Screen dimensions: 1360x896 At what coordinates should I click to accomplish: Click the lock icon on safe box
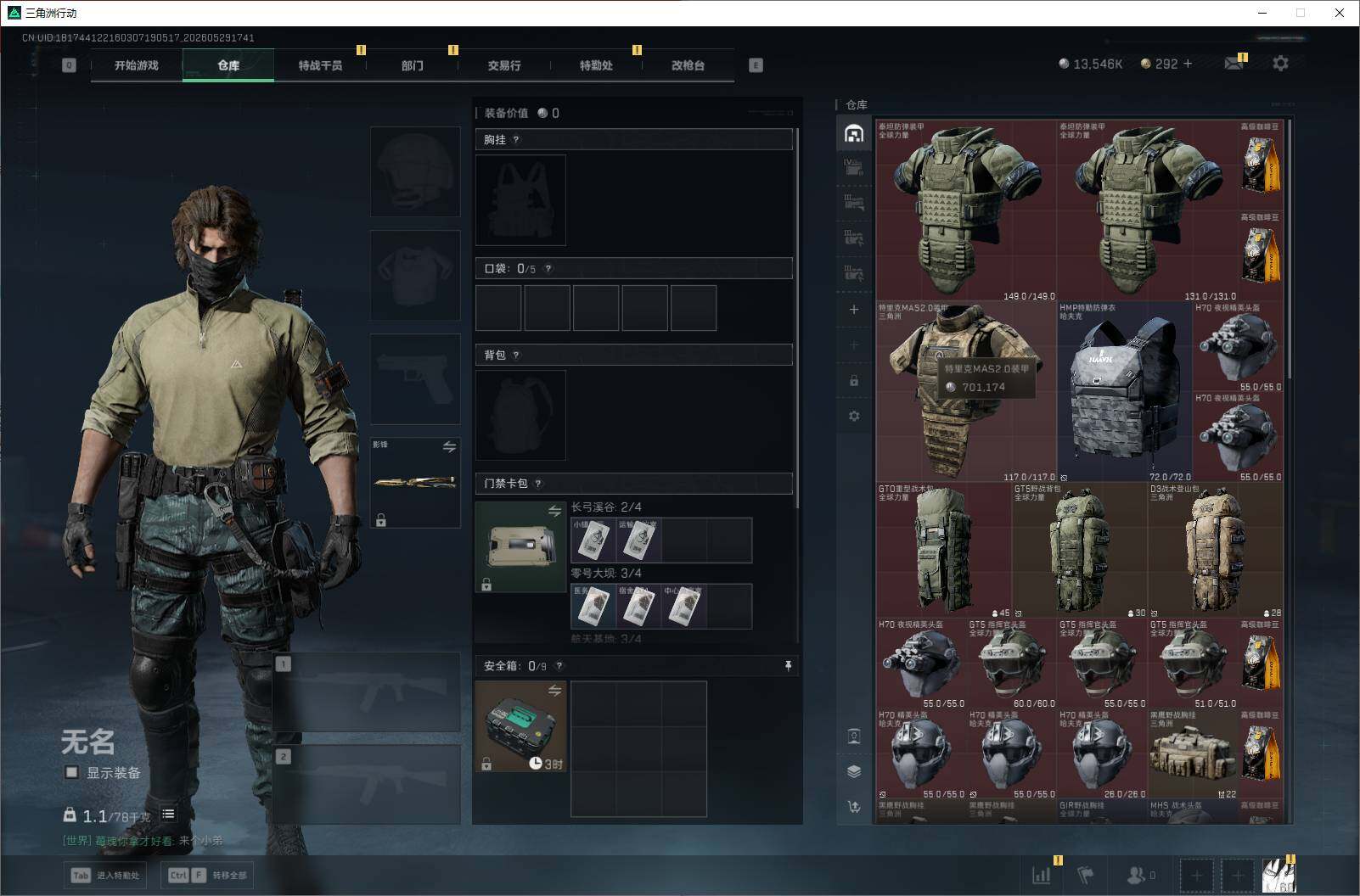pyautogui.click(x=486, y=764)
